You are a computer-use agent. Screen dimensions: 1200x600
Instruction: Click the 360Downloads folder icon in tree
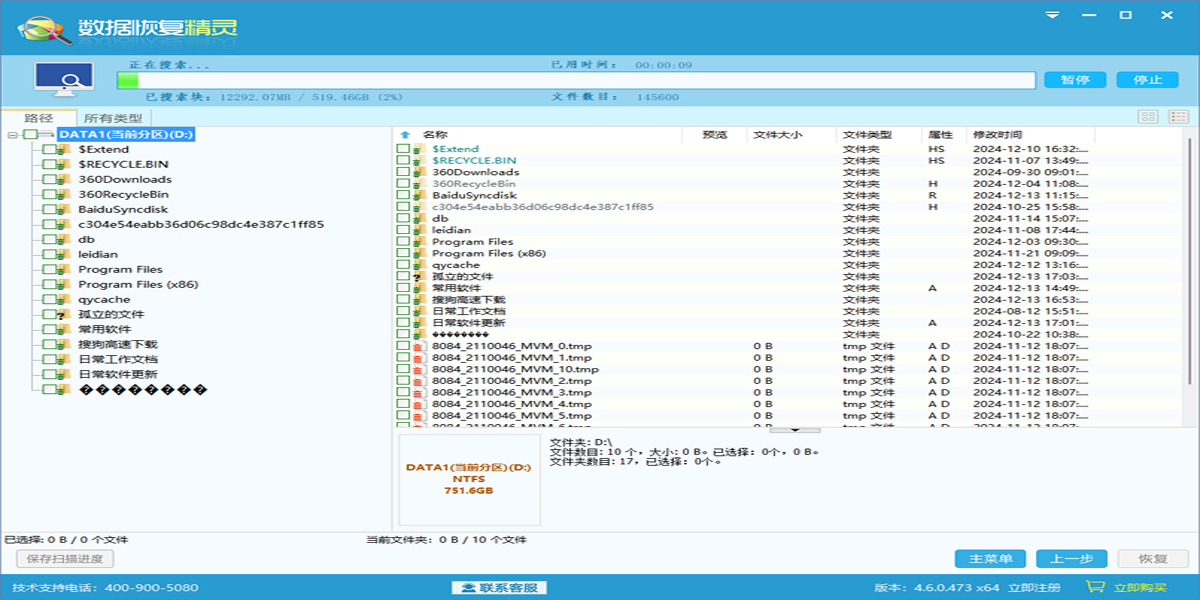(63, 180)
